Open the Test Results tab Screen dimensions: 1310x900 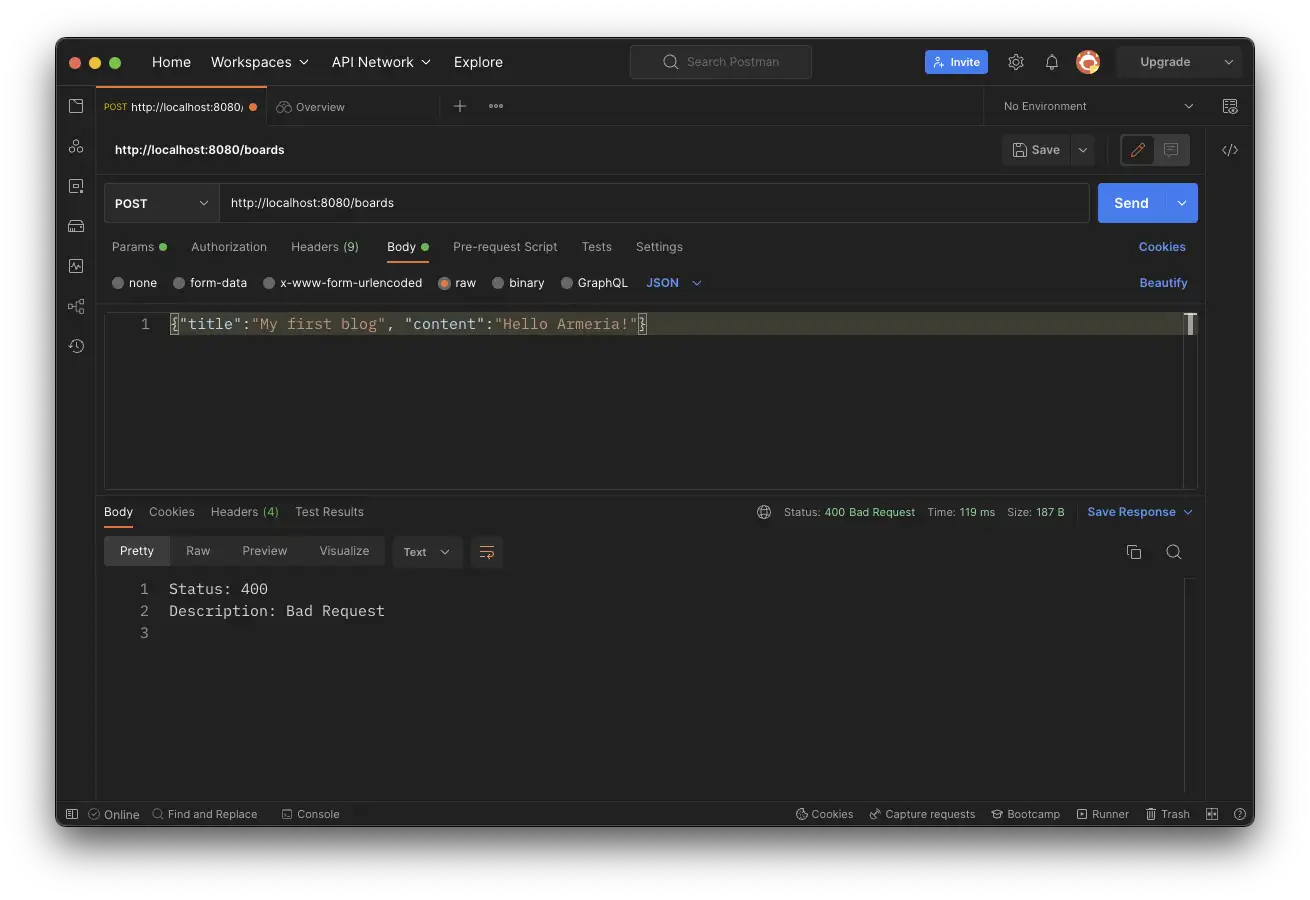[329, 512]
